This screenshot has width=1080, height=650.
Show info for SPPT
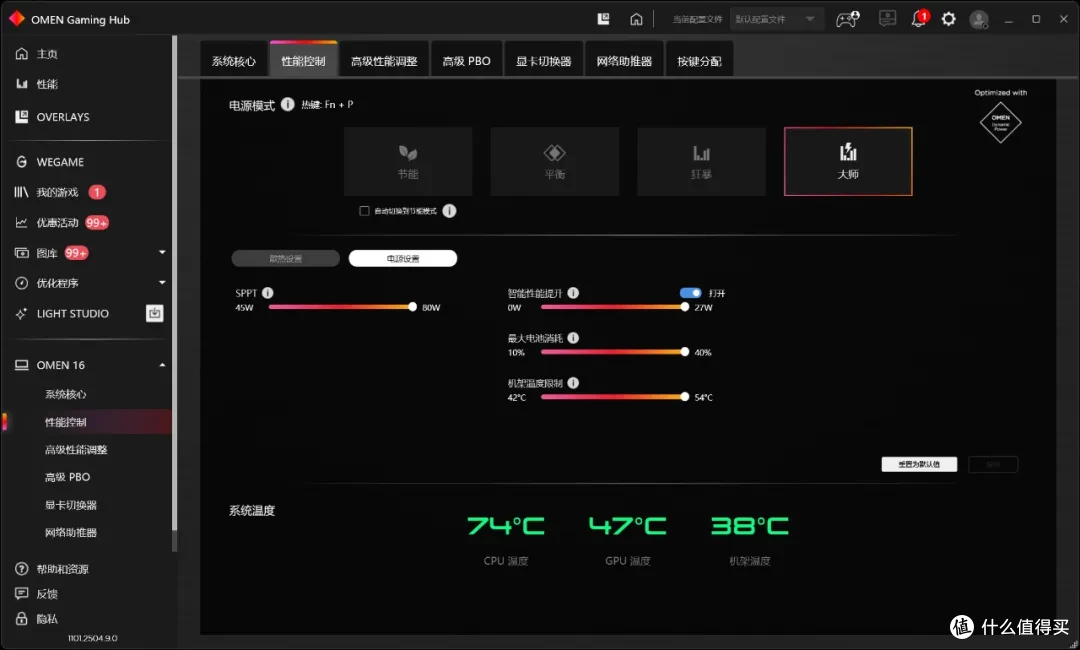pos(268,293)
